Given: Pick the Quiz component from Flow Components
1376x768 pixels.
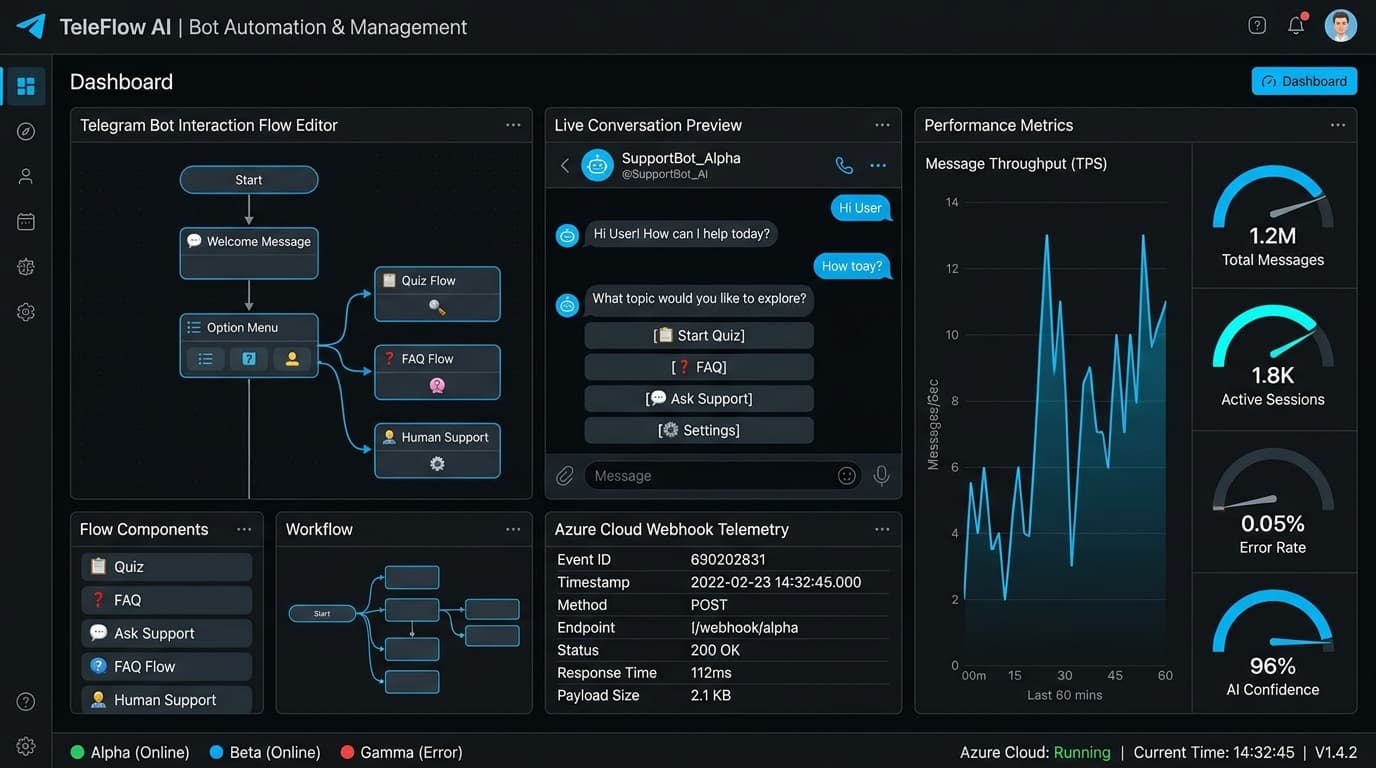Looking at the screenshot, I should coord(167,567).
